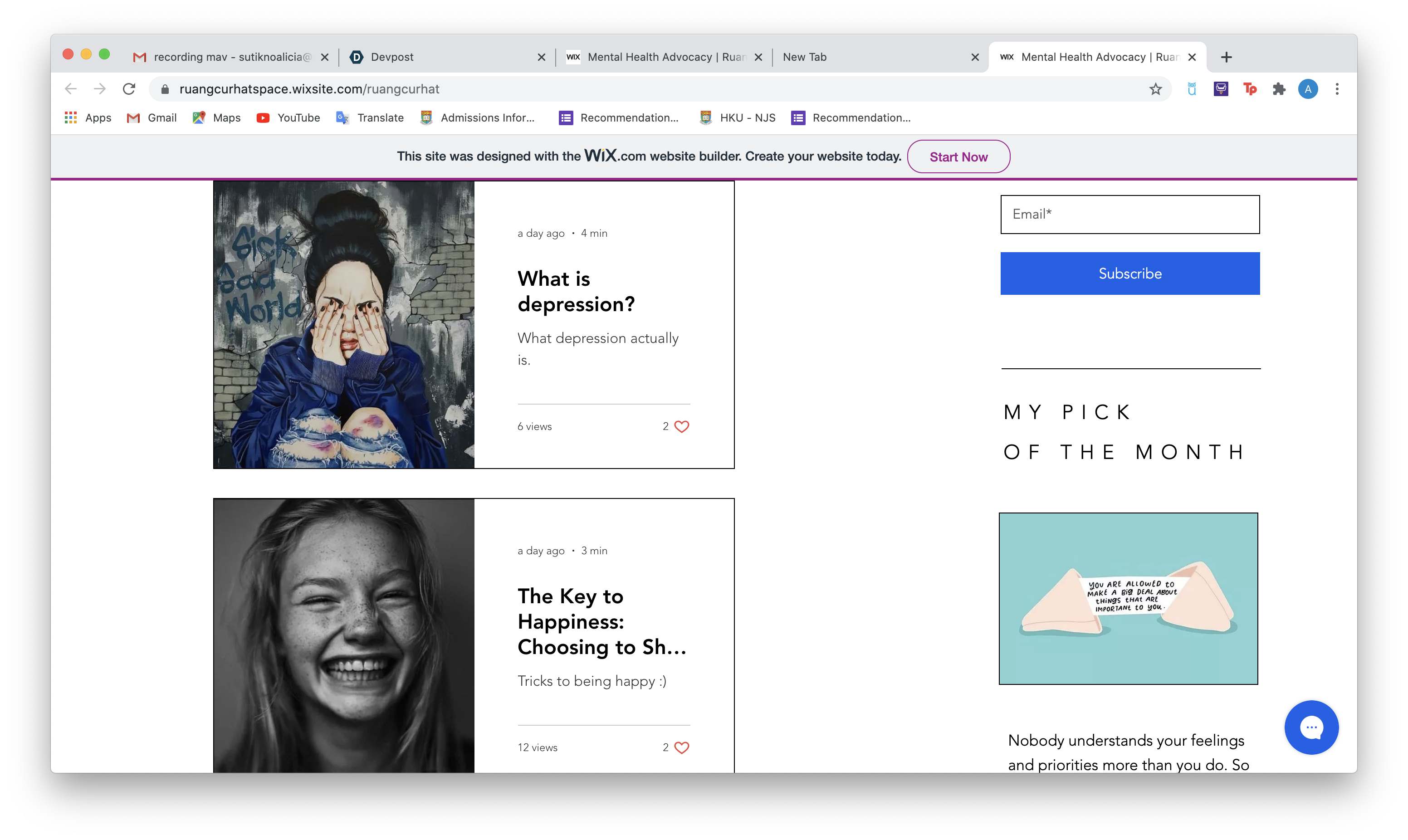Click the Email input field

tap(1129, 215)
